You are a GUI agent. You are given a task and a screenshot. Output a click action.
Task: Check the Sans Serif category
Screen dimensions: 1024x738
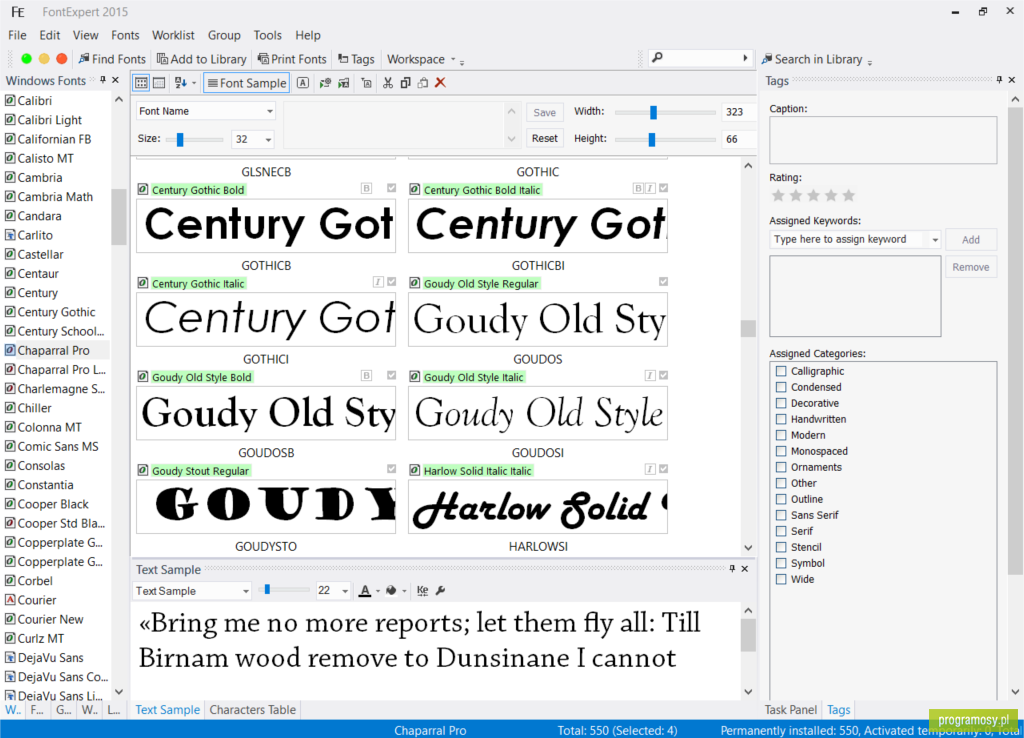tap(781, 515)
